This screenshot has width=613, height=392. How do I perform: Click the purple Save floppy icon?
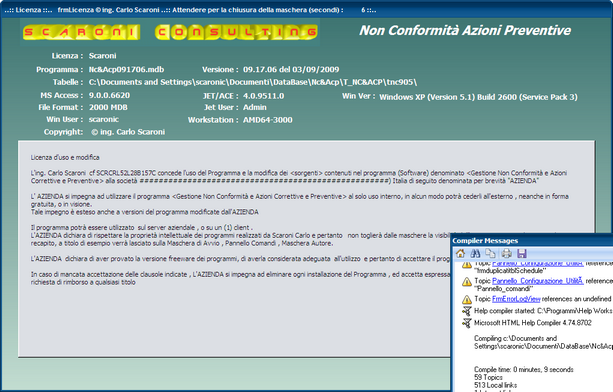[x=522, y=254]
